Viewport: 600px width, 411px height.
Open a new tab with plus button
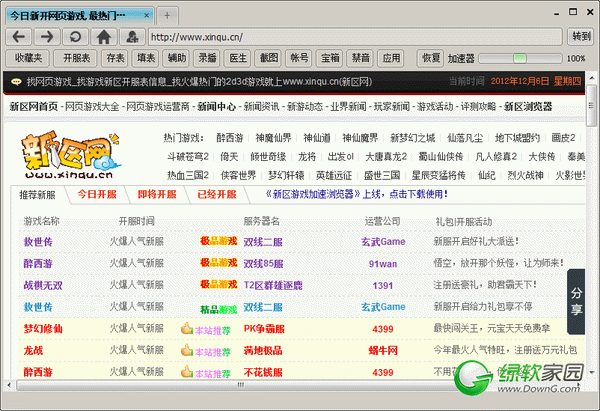pyautogui.click(x=167, y=15)
